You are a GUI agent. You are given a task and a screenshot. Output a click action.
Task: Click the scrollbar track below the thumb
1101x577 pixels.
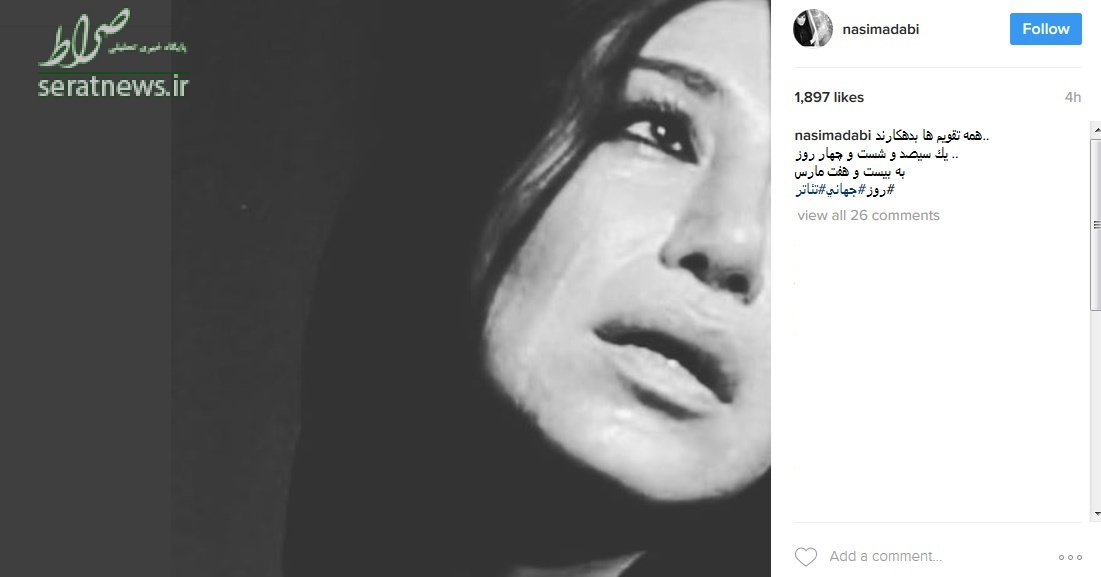click(1096, 407)
